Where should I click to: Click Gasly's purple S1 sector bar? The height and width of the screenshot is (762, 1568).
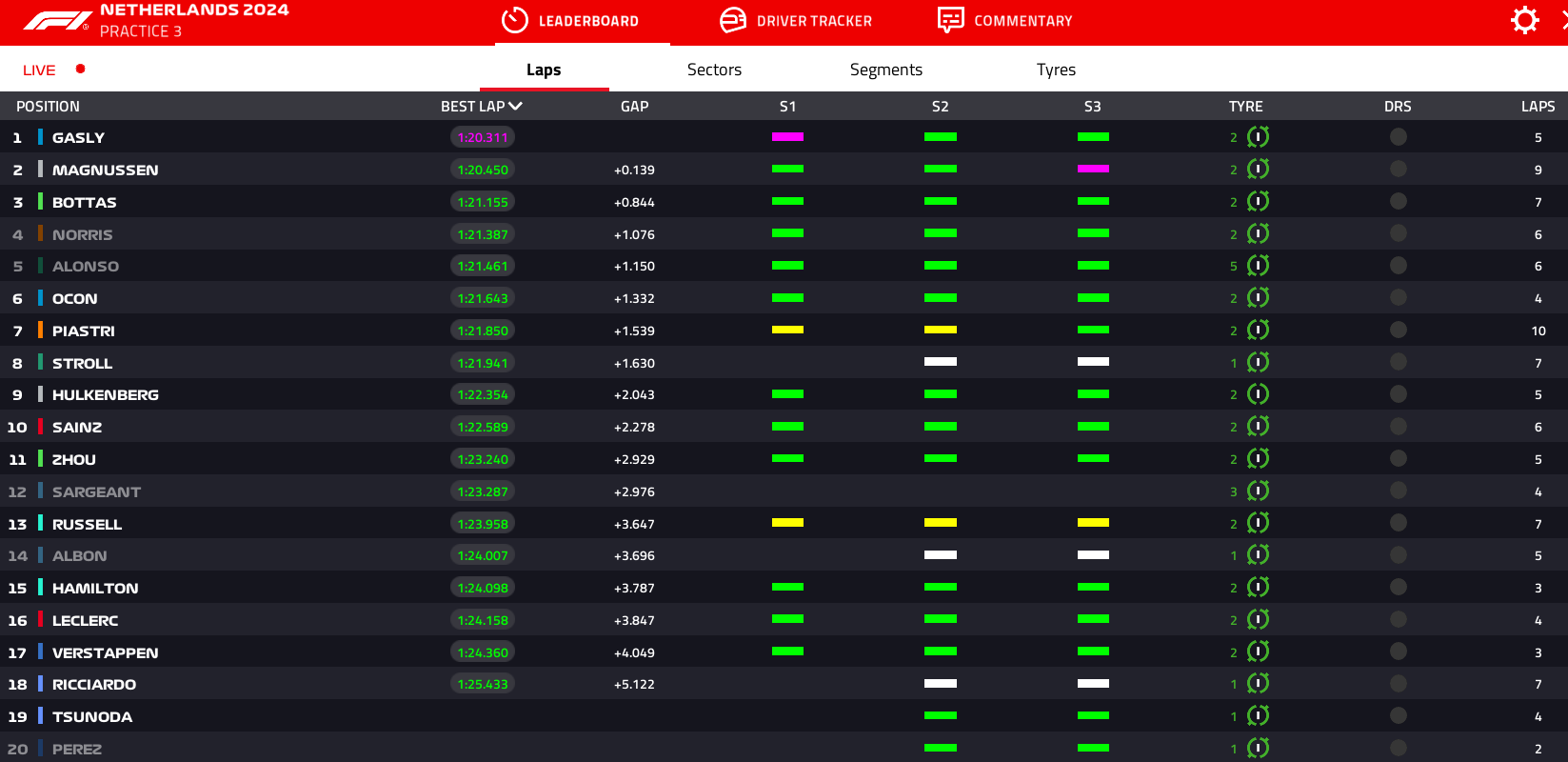coord(787,137)
